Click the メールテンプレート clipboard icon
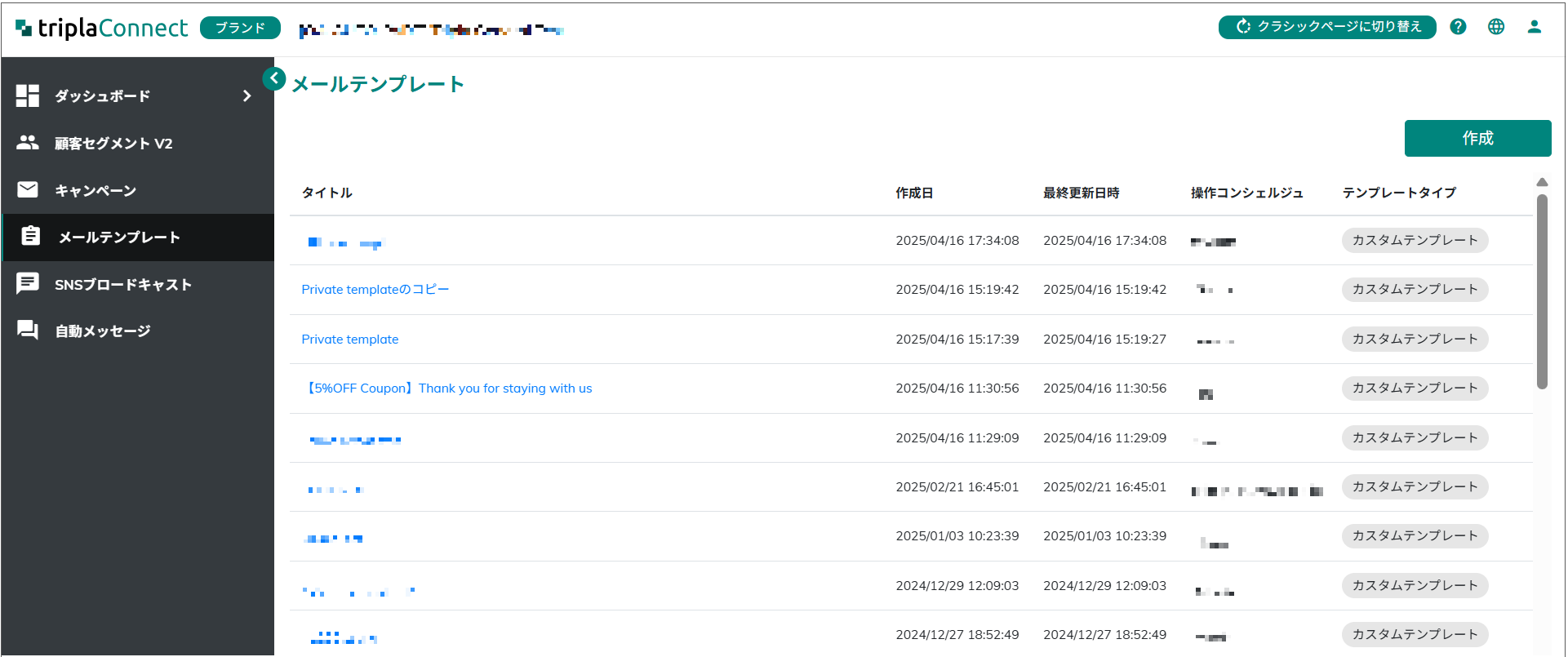Image resolution: width=1568 pixels, height=657 pixels. [x=30, y=236]
